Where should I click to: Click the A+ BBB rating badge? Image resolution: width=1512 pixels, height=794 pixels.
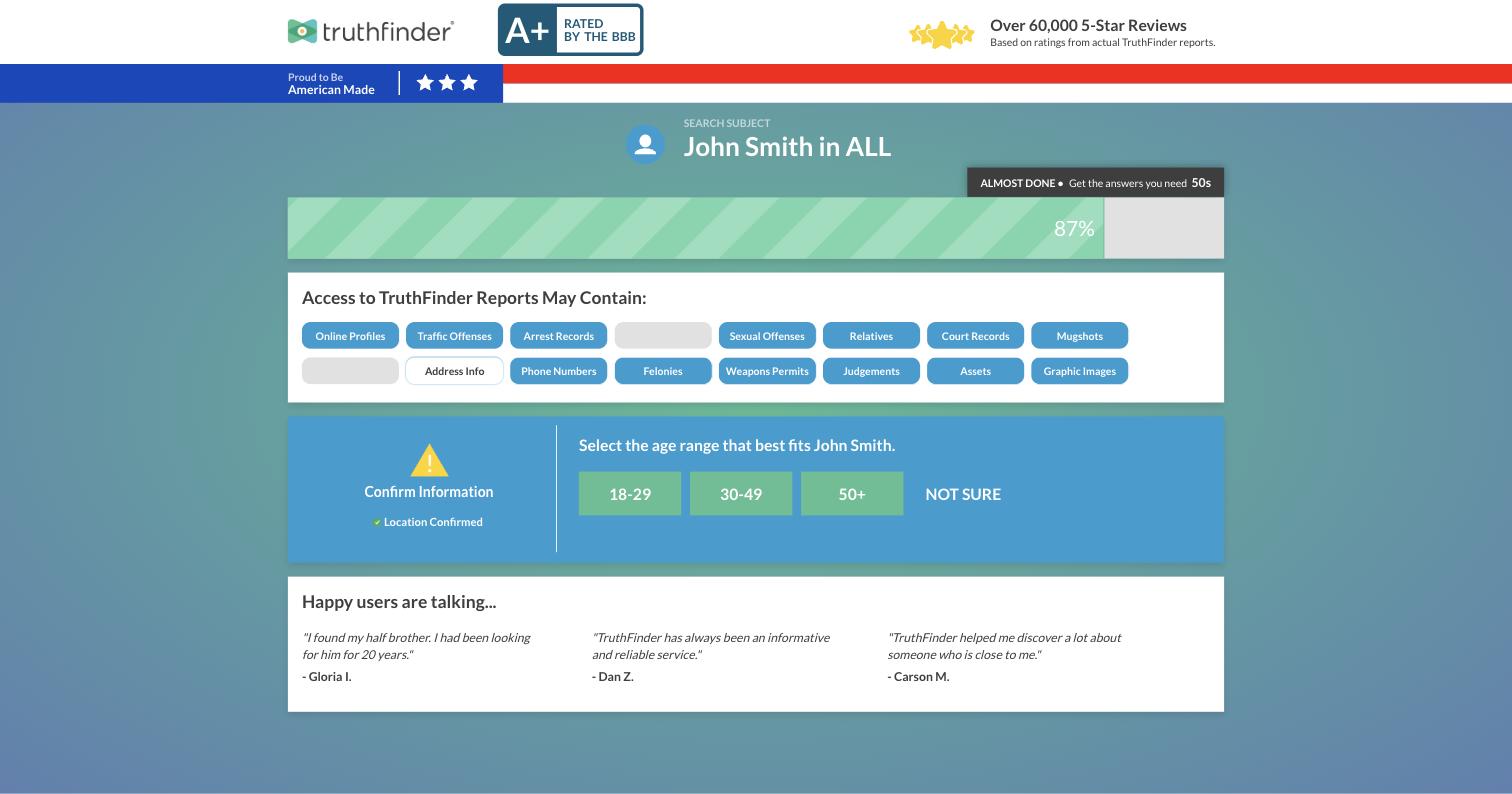pyautogui.click(x=570, y=29)
